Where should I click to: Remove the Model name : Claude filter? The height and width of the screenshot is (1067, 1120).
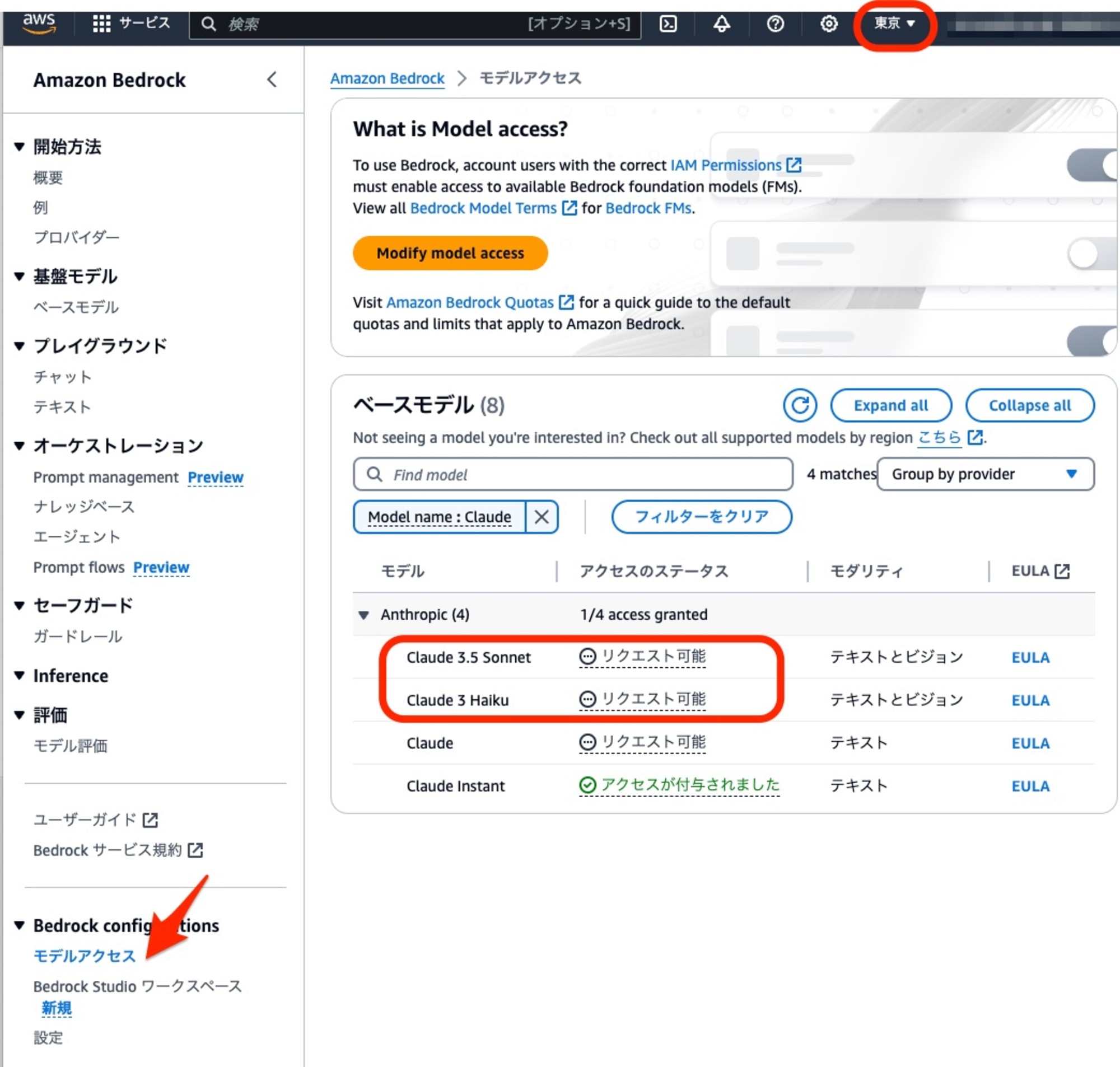pos(542,517)
